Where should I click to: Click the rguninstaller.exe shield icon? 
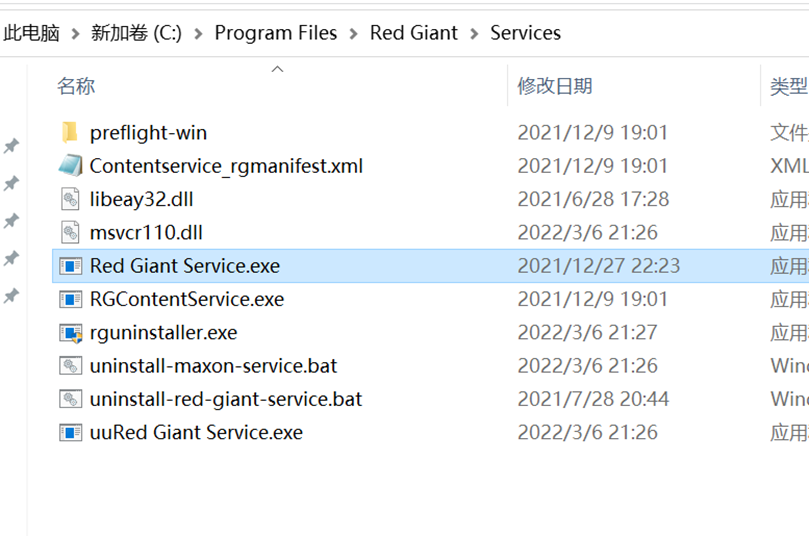coord(69,333)
